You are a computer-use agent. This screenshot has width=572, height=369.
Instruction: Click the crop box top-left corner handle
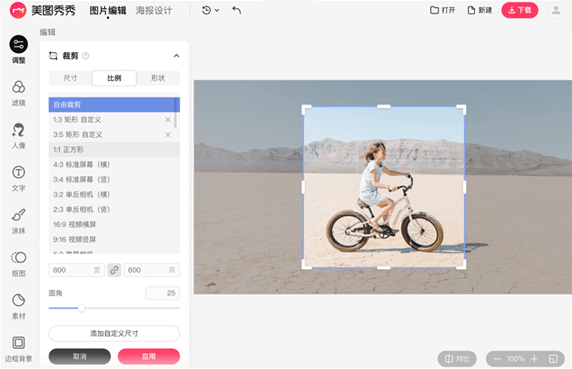pyautogui.click(x=306, y=109)
